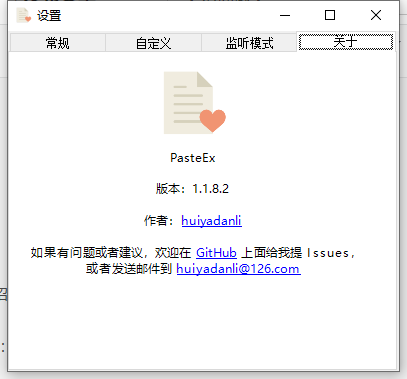This screenshot has width=407, height=379.
Task: Click the large PasteEx document-heart logo
Action: [195, 103]
